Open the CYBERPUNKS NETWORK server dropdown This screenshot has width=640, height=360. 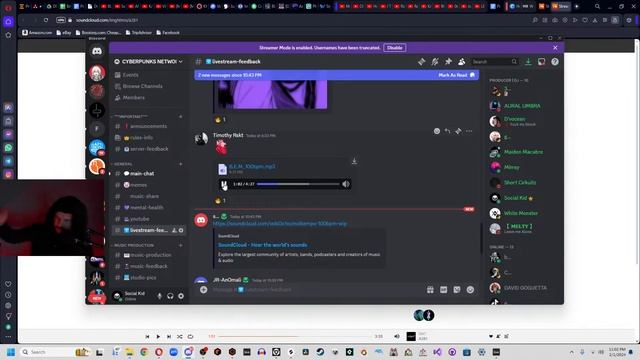(x=149, y=62)
